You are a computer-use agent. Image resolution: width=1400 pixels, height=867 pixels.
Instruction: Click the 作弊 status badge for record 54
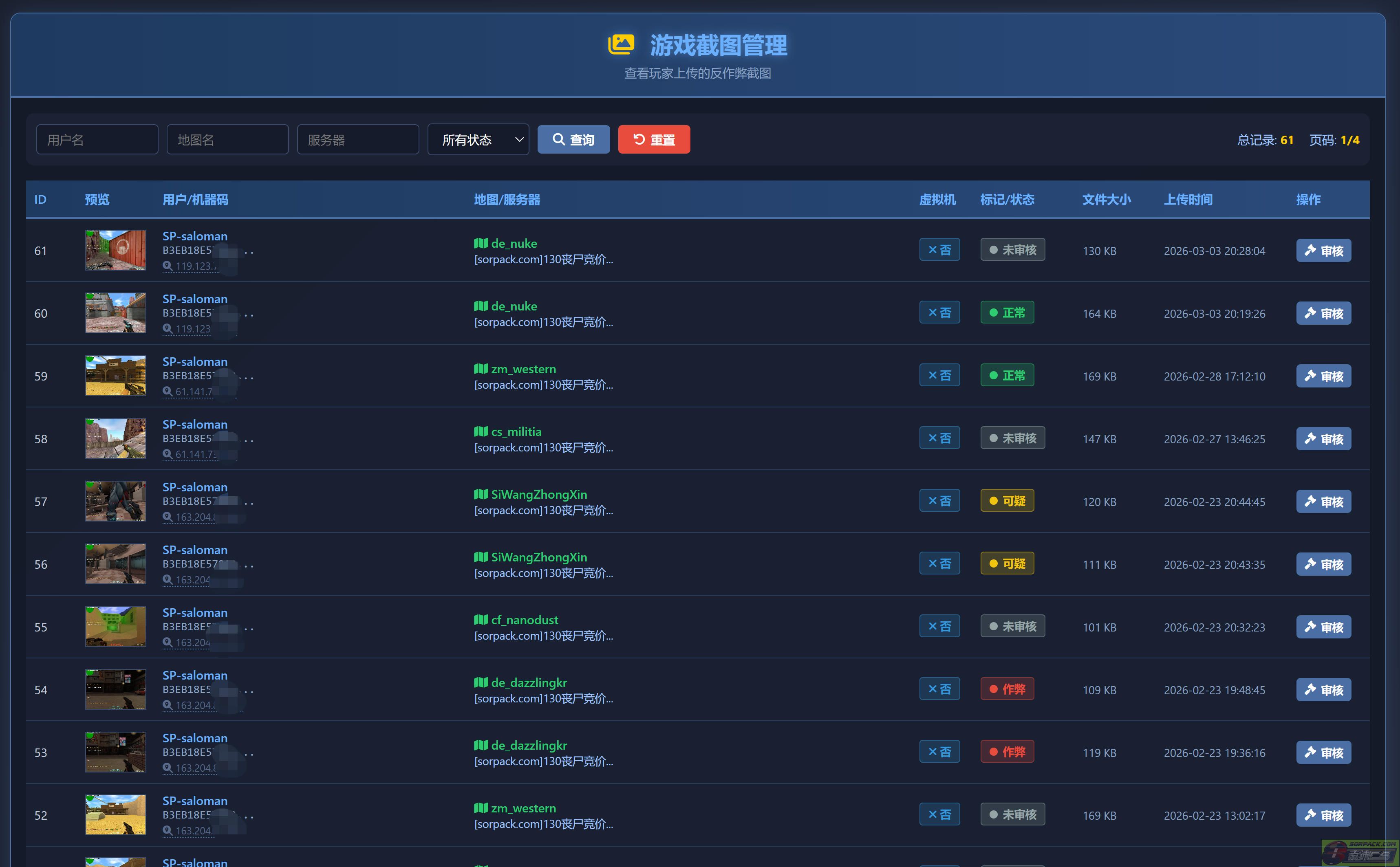[1007, 689]
